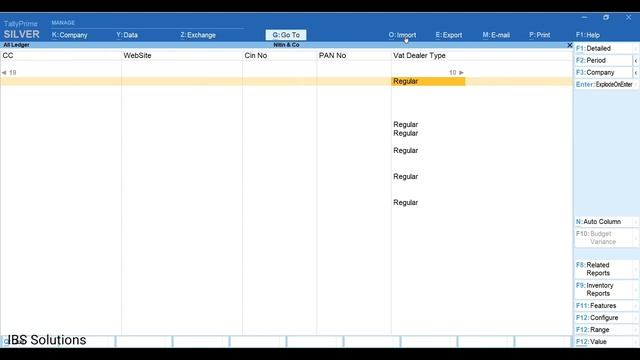640x360 pixels.
Task: Open the O: Import menu
Action: [x=402, y=35]
